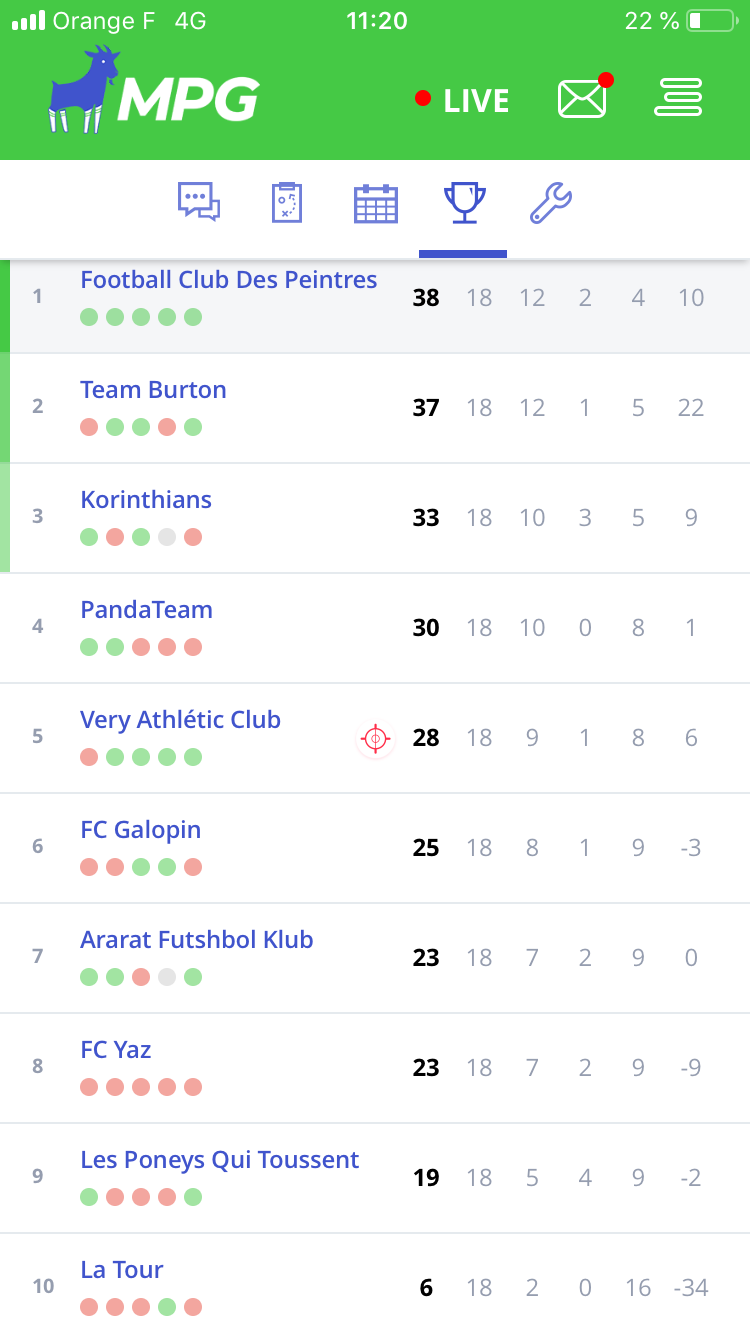Switch to the chat bubbles tab
This screenshot has height=1334, width=750.
click(x=199, y=202)
